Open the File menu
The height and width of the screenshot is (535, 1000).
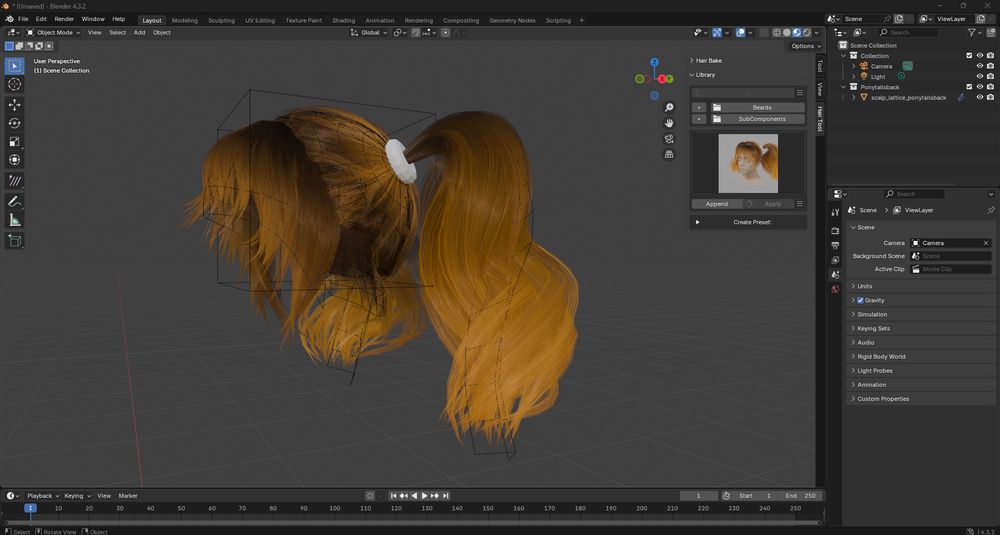click(23, 19)
